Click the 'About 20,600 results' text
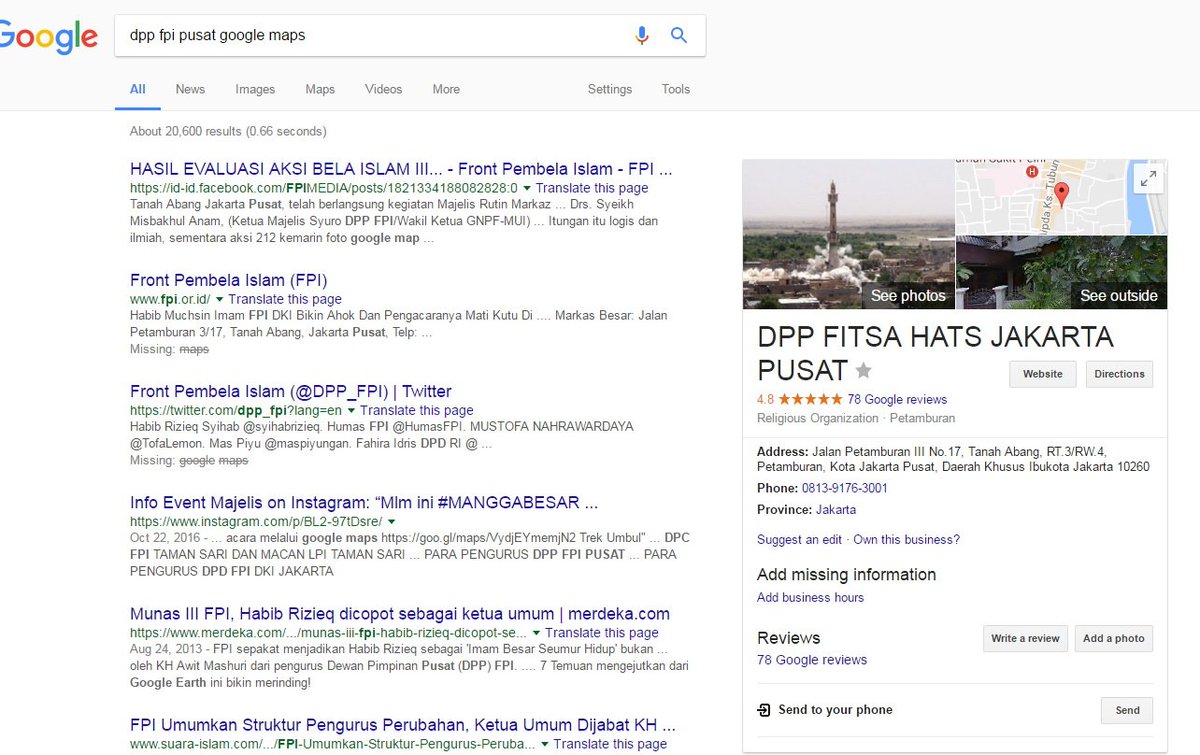Image resolution: width=1200 pixels, height=755 pixels. coord(228,131)
